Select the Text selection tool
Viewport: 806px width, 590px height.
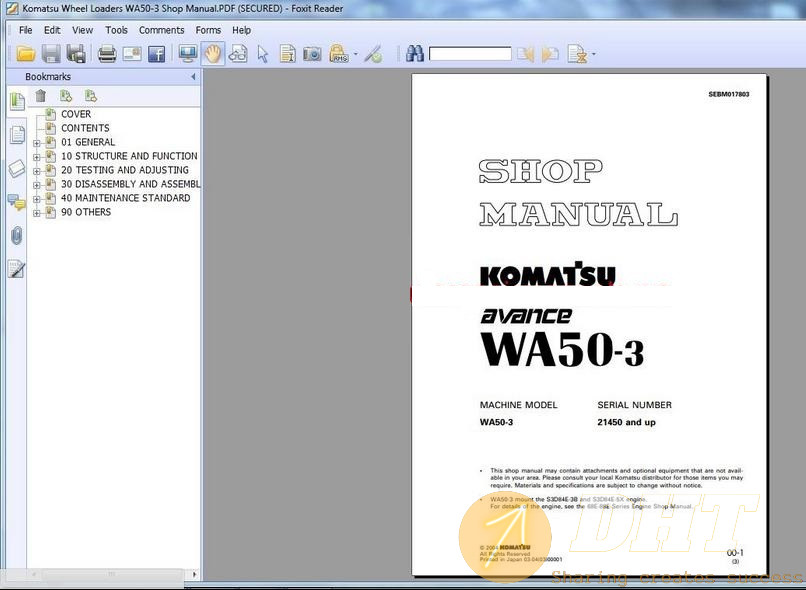click(287, 53)
